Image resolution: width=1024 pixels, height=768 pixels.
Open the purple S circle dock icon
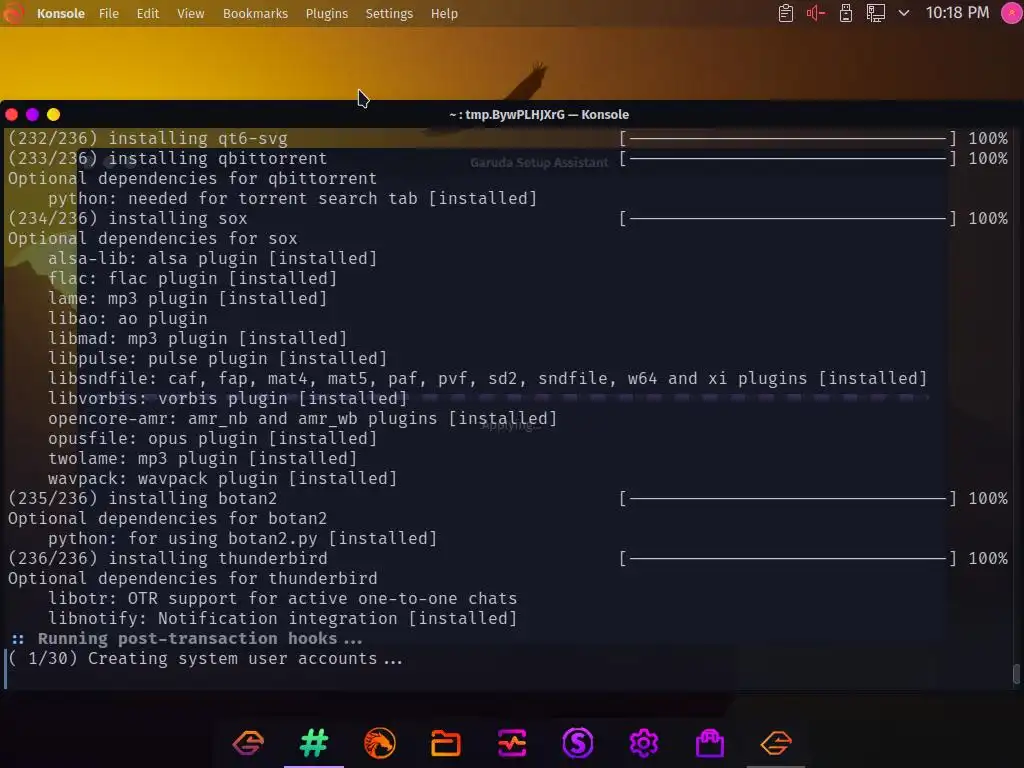pyautogui.click(x=578, y=743)
